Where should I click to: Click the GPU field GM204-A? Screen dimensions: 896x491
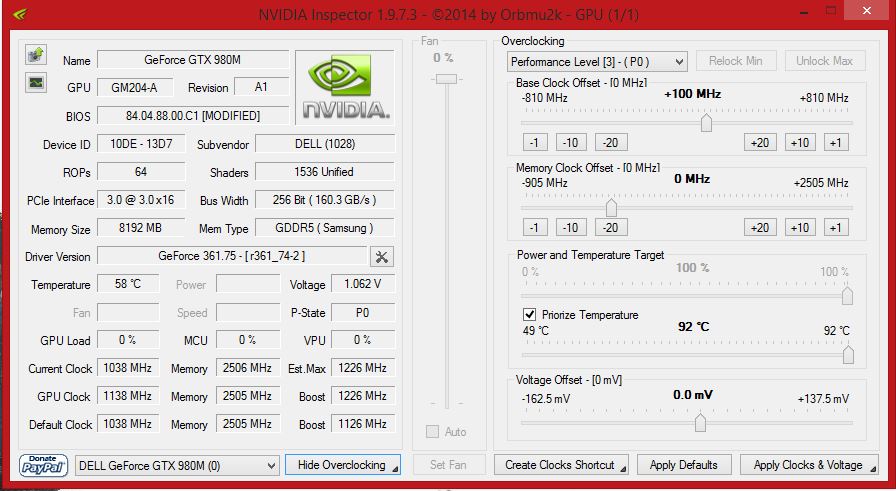pyautogui.click(x=135, y=87)
